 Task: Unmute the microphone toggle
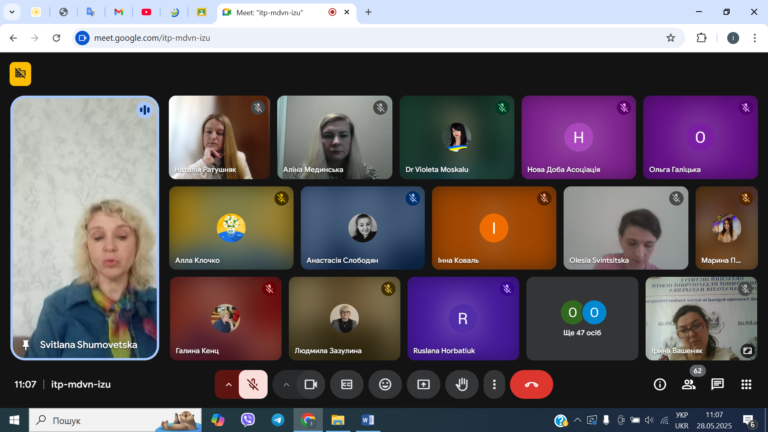click(253, 384)
